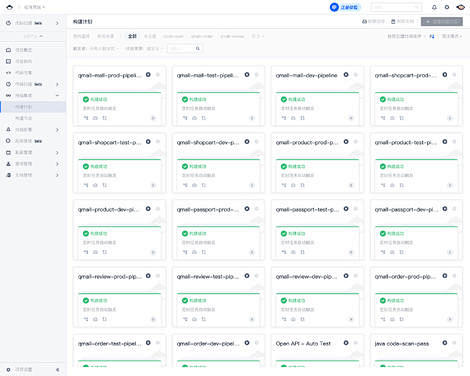Image resolution: width=470 pixels, height=376 pixels.
Task: Click the magnifier icon in the filter search box
Action: point(198,49)
